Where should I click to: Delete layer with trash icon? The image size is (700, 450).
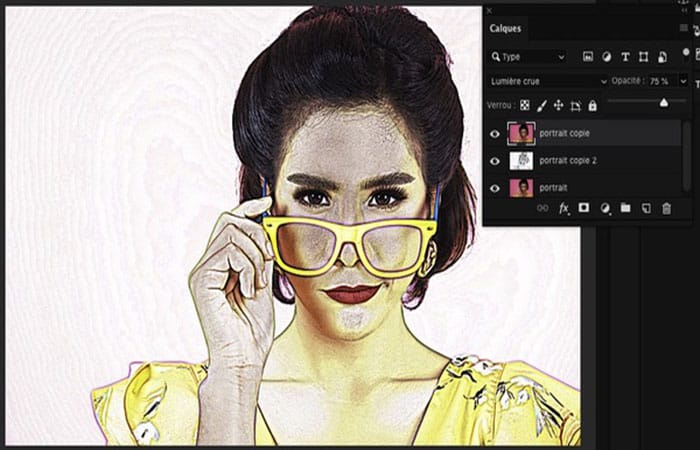(x=666, y=208)
